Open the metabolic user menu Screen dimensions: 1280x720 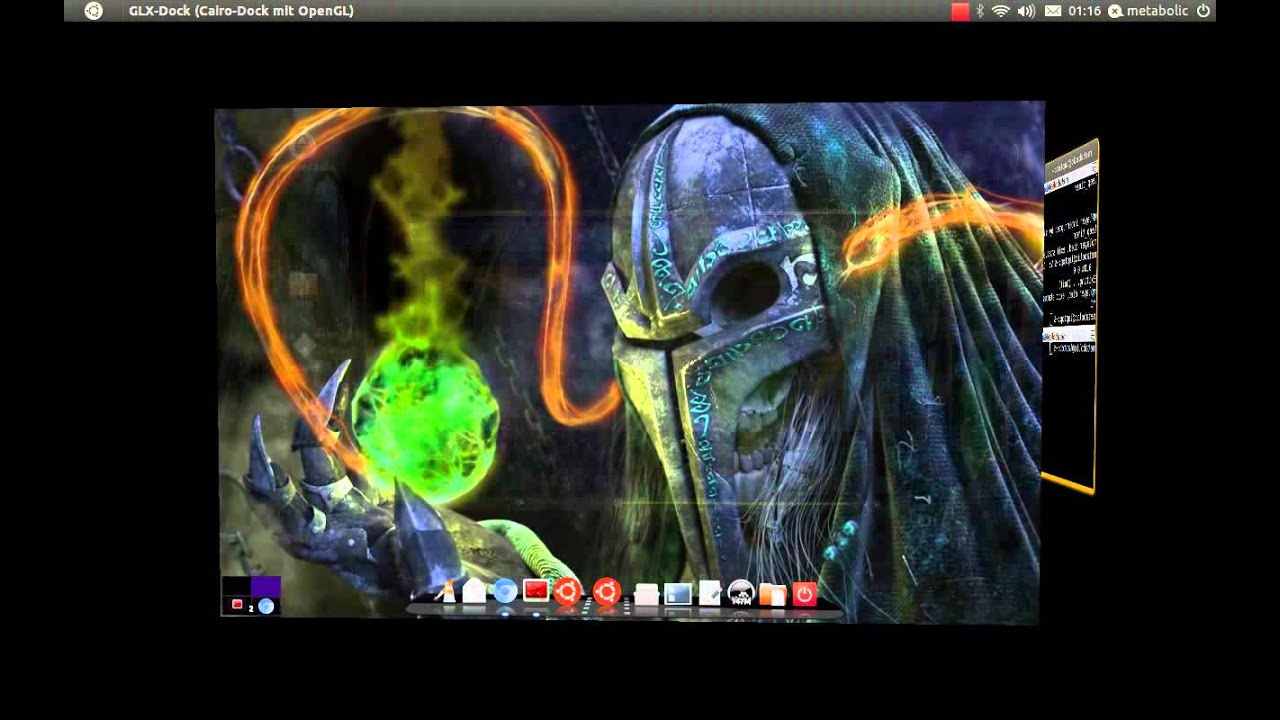point(1149,11)
